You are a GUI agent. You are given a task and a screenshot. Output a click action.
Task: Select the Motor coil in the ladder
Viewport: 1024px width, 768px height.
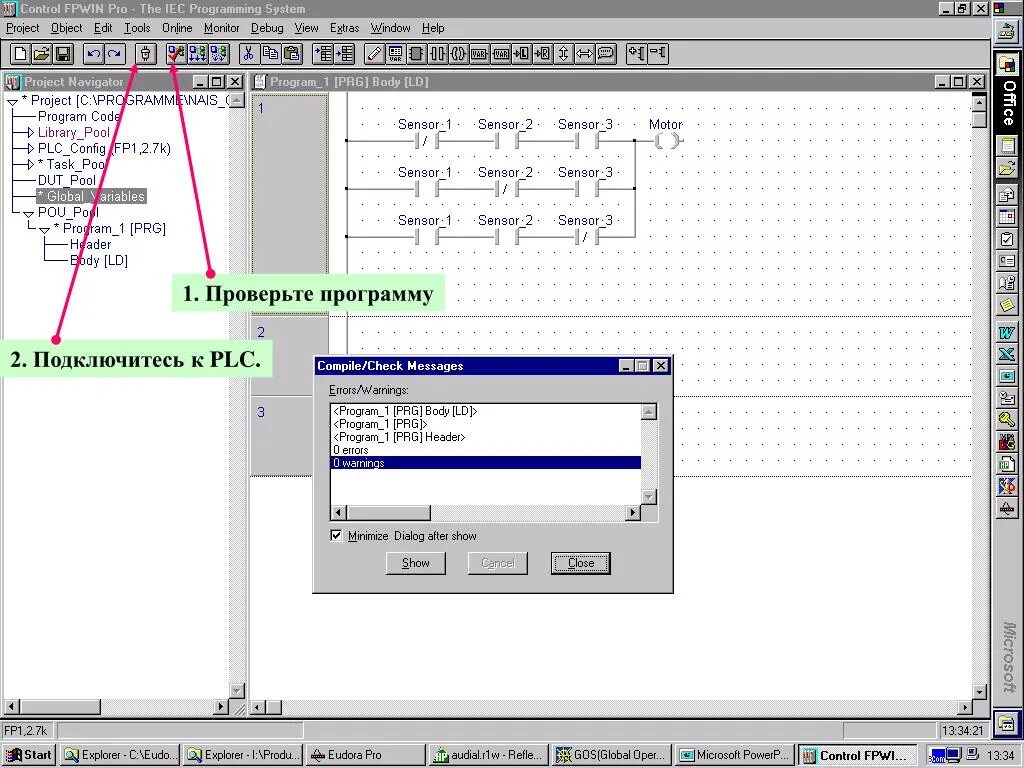(x=667, y=140)
